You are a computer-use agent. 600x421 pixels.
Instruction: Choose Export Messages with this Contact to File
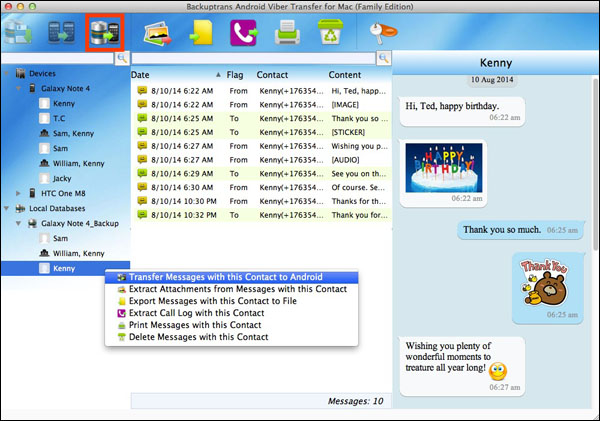232,301
